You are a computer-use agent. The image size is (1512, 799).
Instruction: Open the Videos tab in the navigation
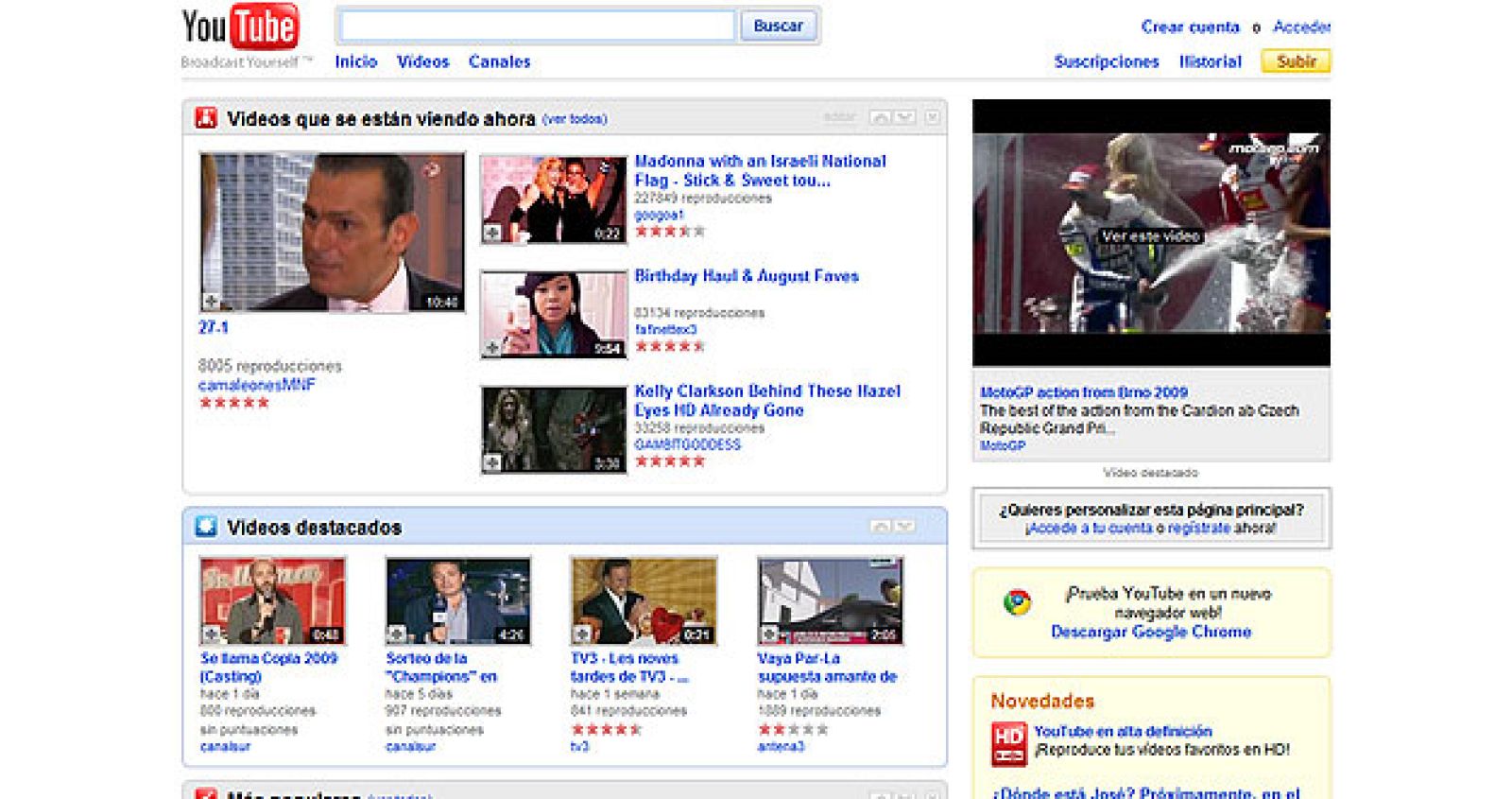[422, 61]
